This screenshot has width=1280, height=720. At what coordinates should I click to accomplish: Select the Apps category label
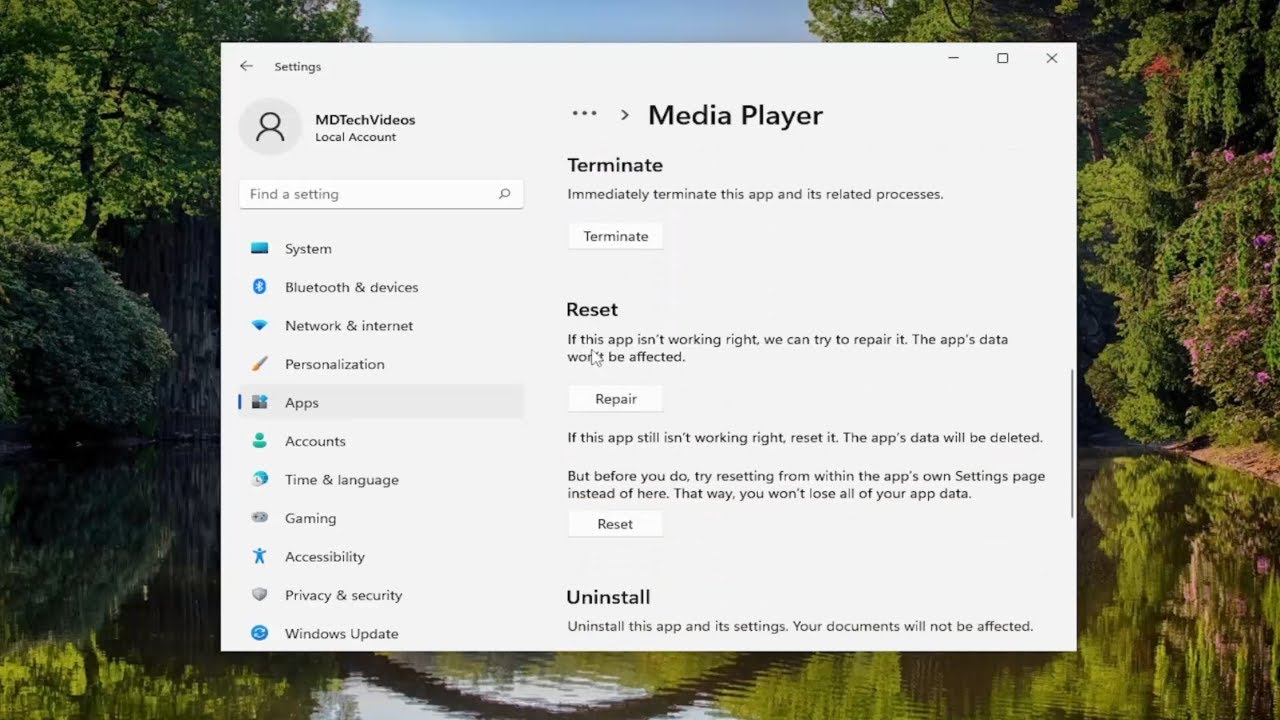301,403
